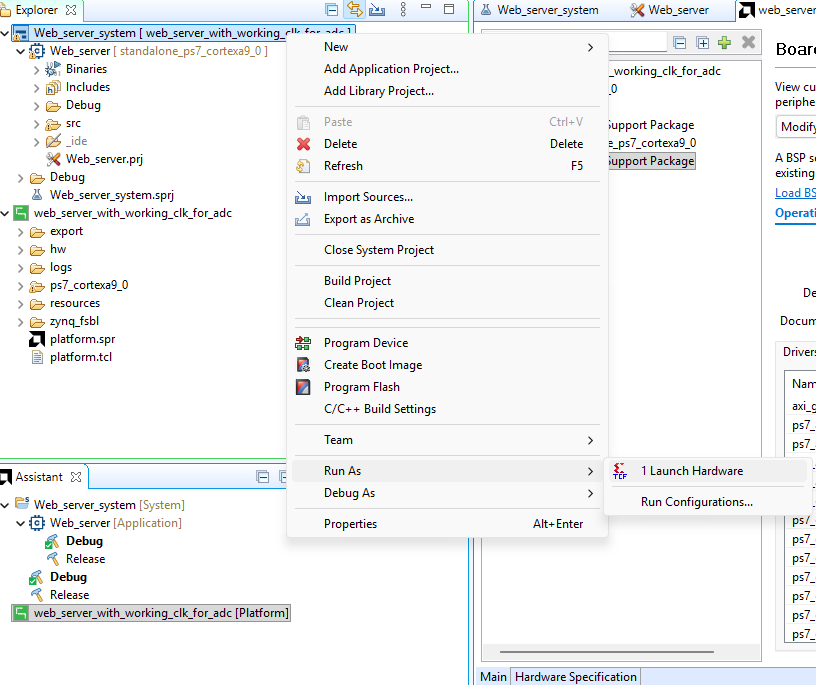Click gray X remove icon in BSP panel
Image resolution: width=816 pixels, height=685 pixels.
748,42
